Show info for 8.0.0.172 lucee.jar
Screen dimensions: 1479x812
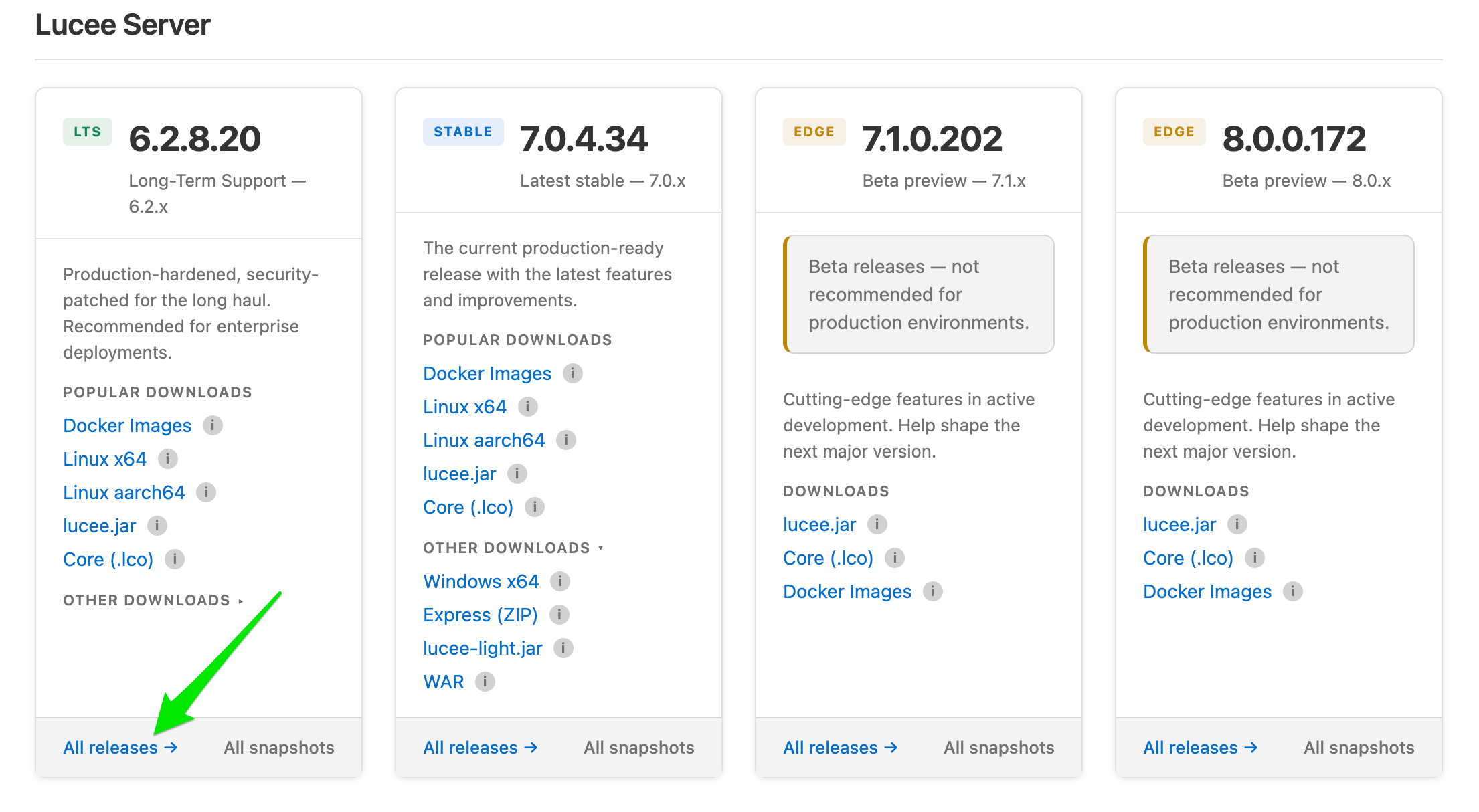(1237, 524)
